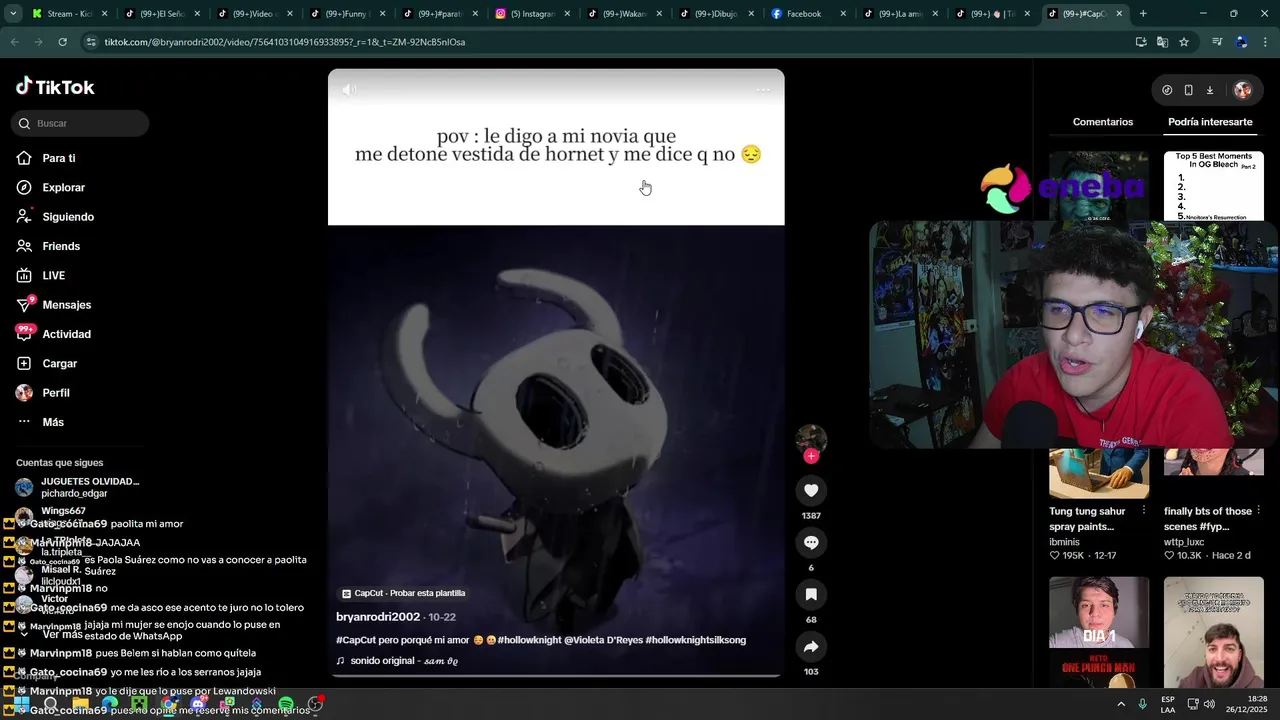Open the comments bubble icon showing 6
1280x720 pixels.
click(x=811, y=542)
